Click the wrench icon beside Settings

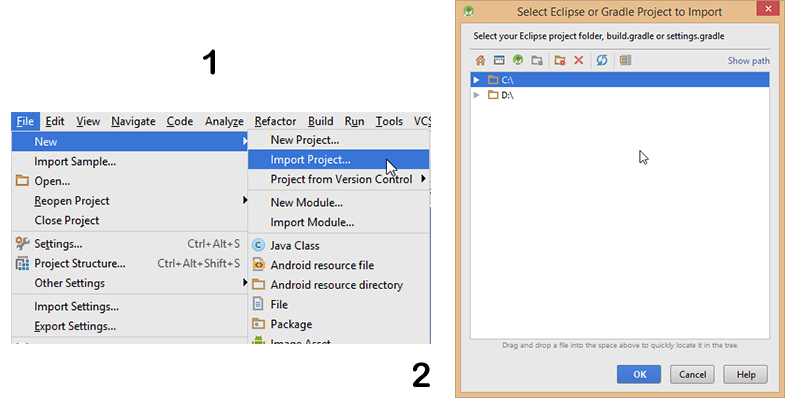click(22, 243)
